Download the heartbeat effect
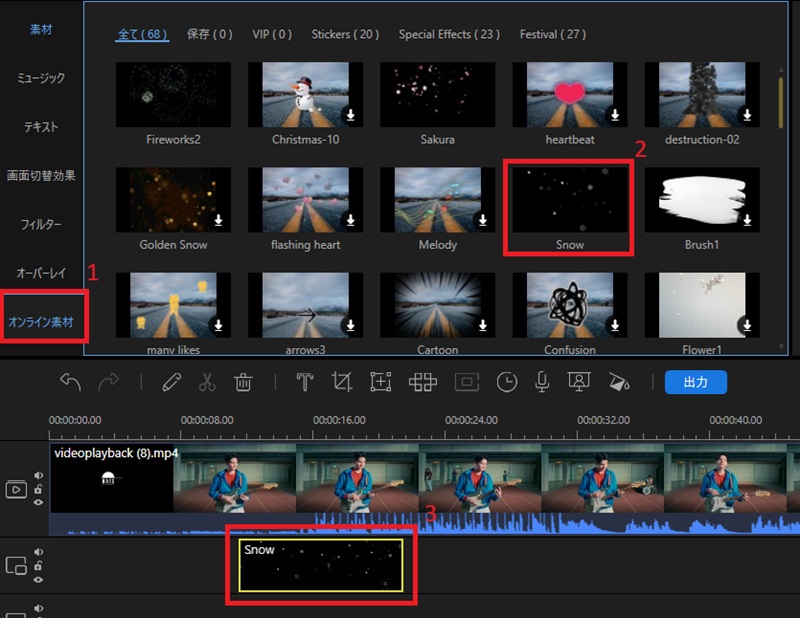 click(615, 115)
